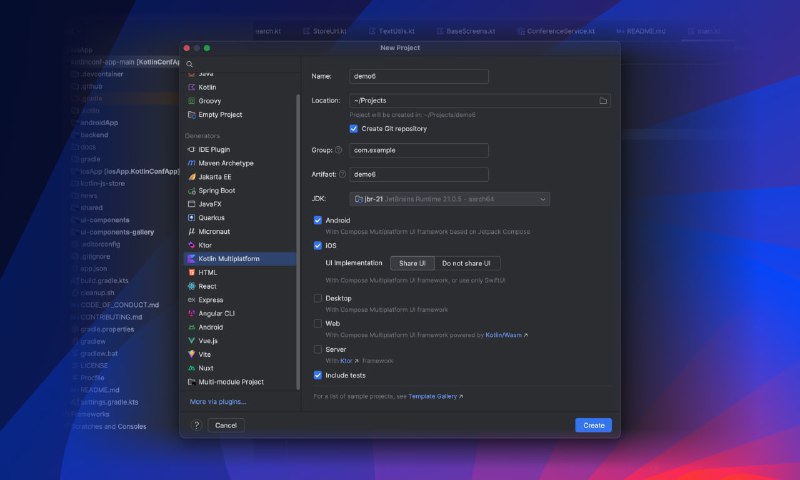Switch to the BaseScreens.kt editor tab
Image resolution: width=800 pixels, height=480 pixels.
tap(466, 31)
